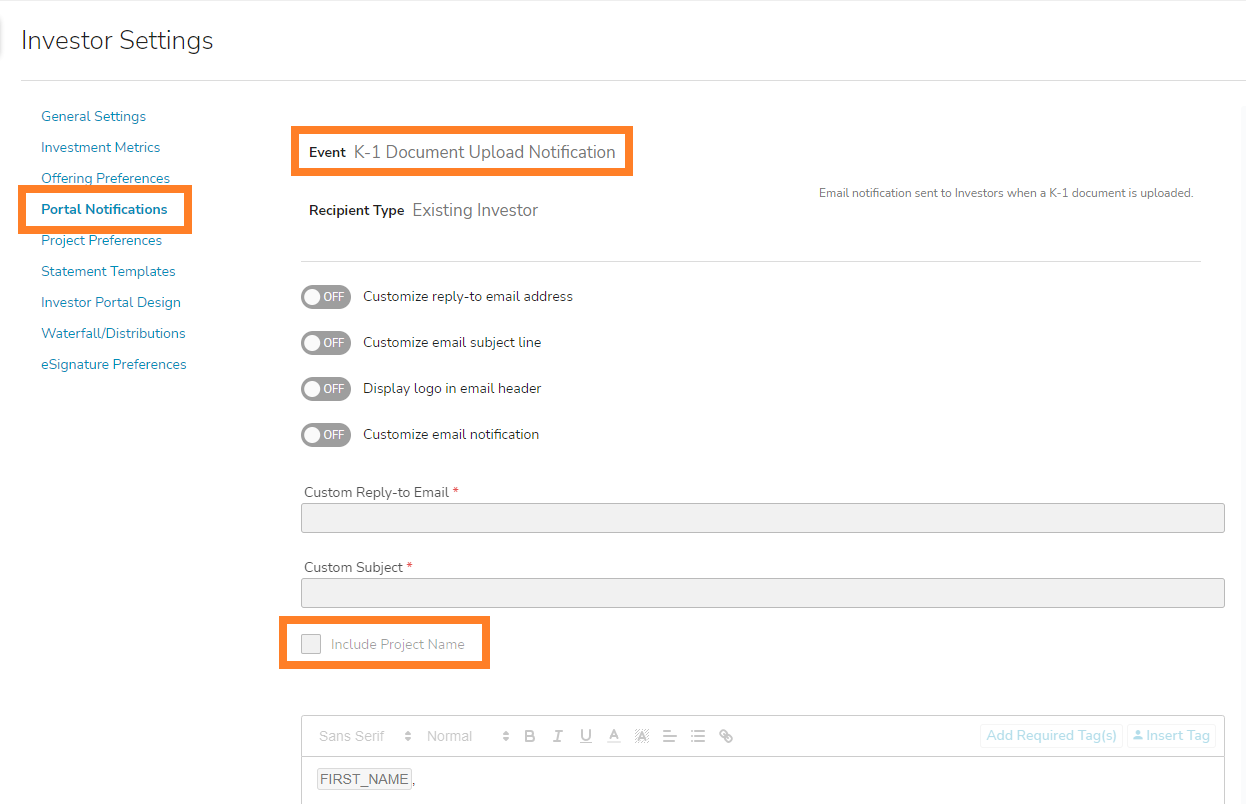Click the Insert Tag button

point(1171,736)
